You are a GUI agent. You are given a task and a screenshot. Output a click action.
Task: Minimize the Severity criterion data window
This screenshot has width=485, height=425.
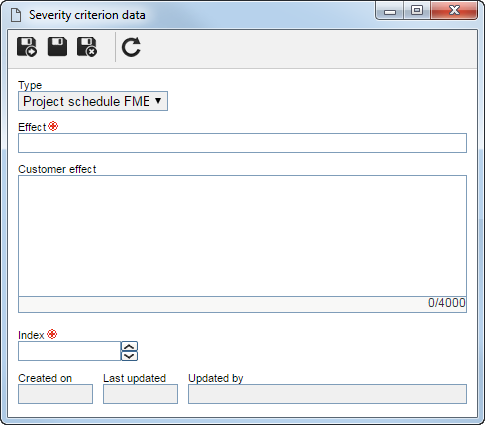click(390, 11)
